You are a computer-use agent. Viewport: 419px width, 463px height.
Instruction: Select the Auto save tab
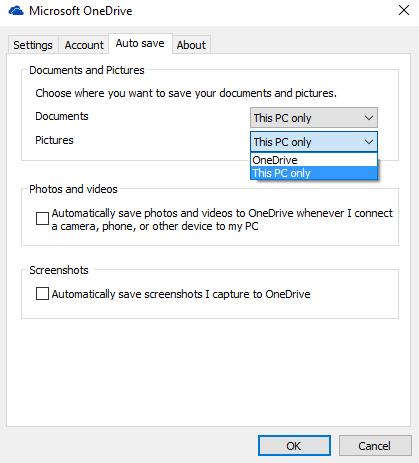140,43
